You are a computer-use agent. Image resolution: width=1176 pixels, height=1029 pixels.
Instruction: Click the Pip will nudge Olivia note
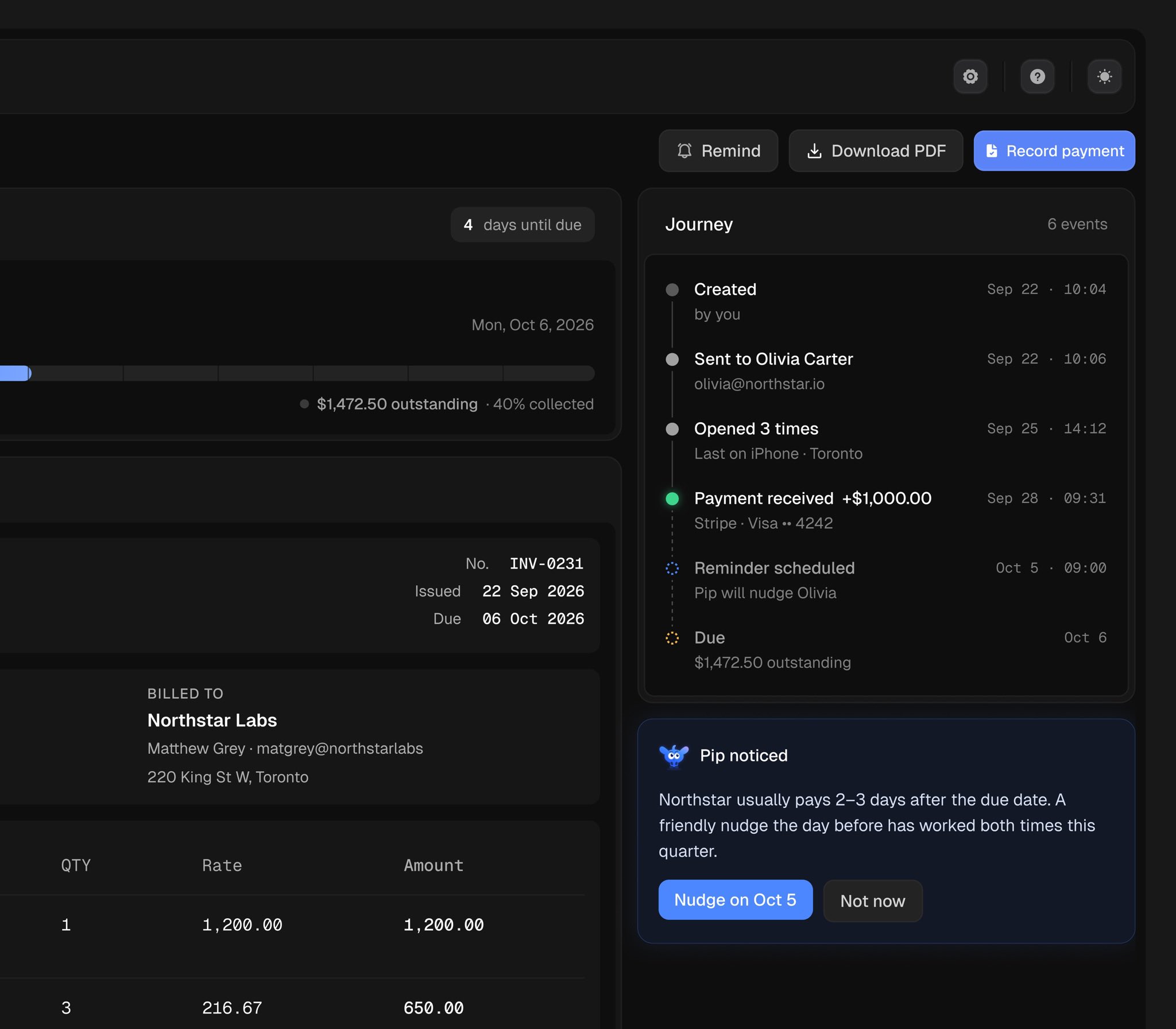(765, 593)
